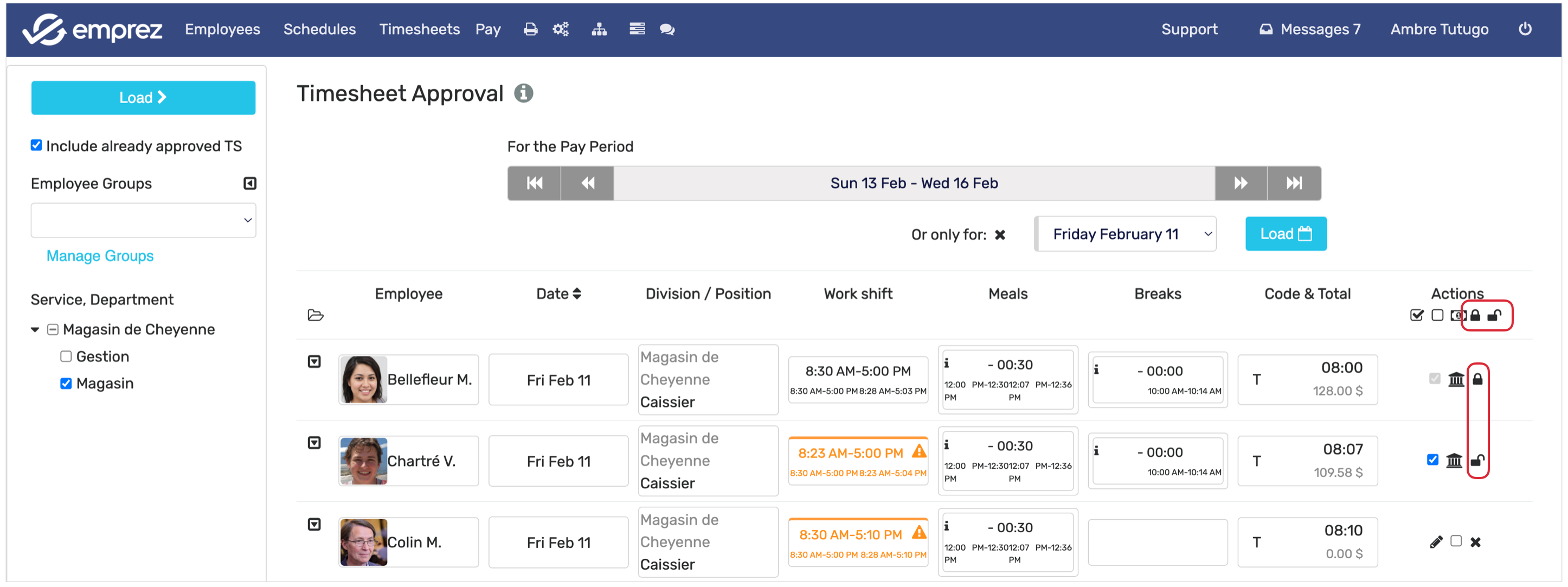The width and height of the screenshot is (1568, 587).
Task: Click the info icon beside Timesheet Approval
Action: [523, 93]
